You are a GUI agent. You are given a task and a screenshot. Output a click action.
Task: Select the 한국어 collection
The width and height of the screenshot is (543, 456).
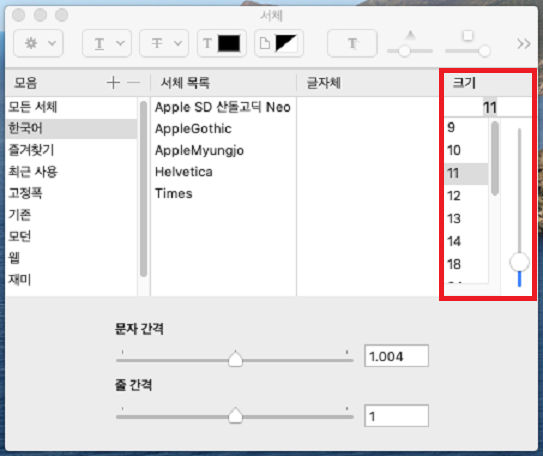[x=71, y=128]
